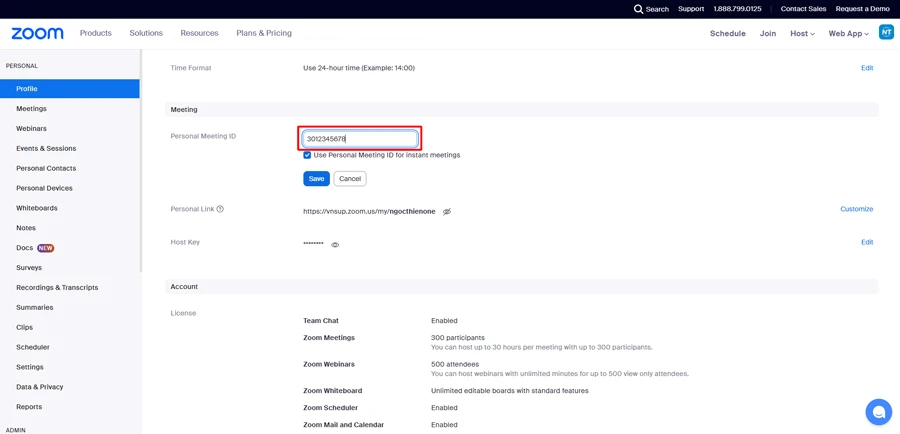
Task: Open Docs with NEW badge
Action: [25, 247]
